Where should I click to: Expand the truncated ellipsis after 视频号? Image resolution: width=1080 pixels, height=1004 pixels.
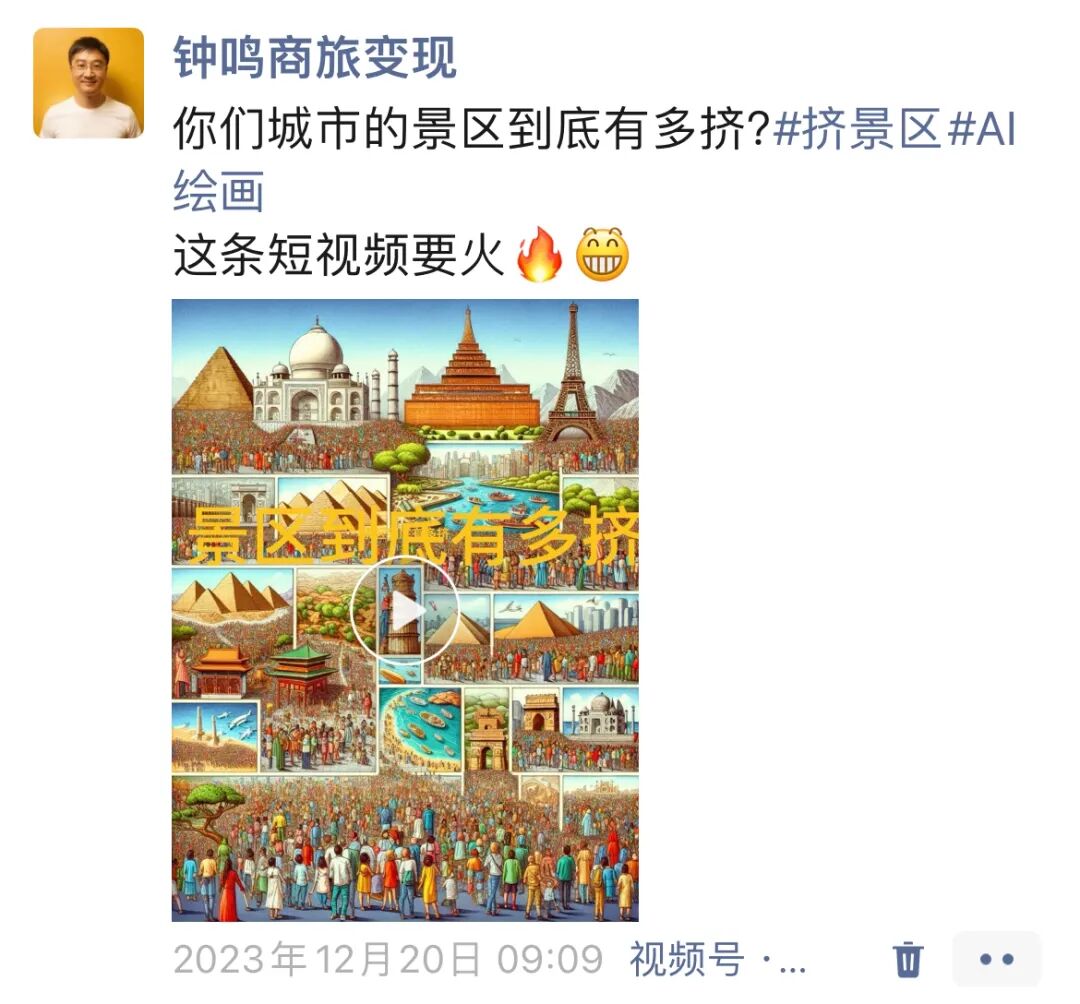click(x=785, y=963)
